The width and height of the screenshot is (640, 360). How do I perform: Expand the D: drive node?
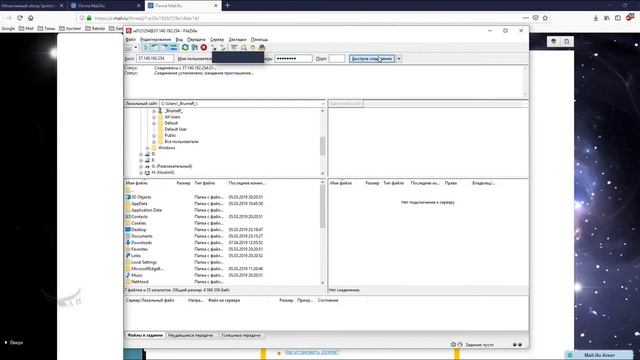click(x=141, y=154)
